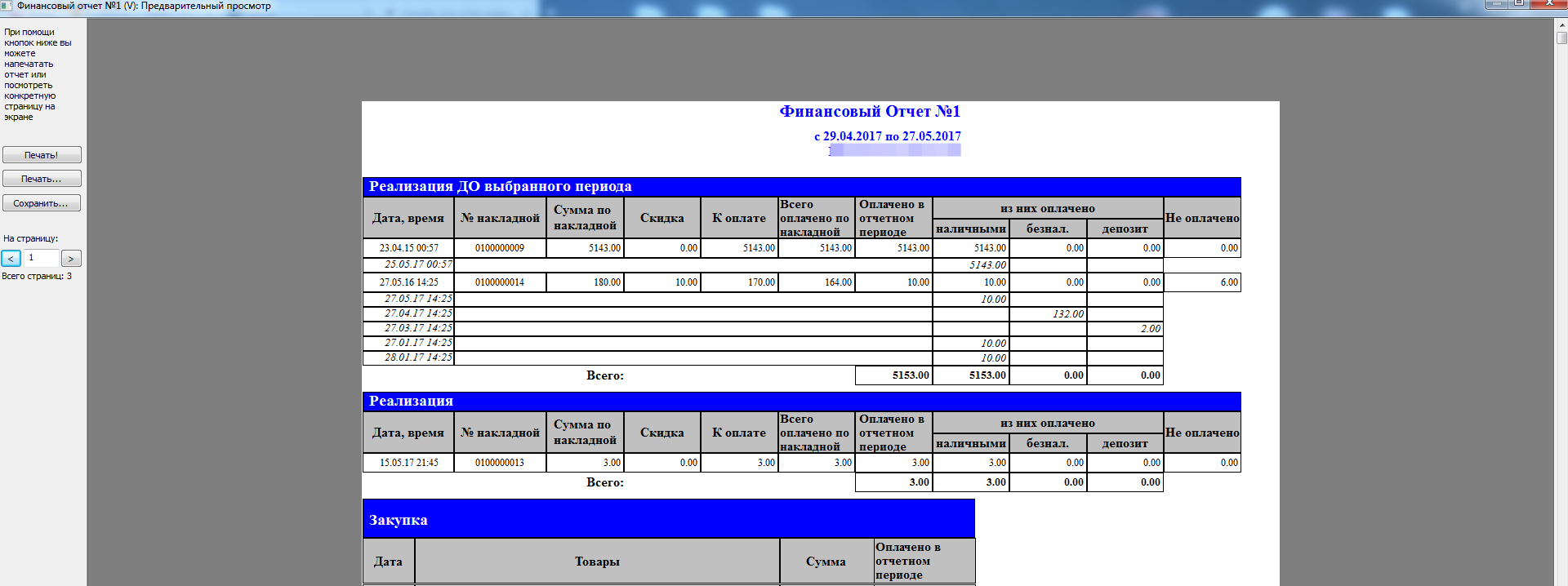Click 'Товары' column header in Закупка table
The height and width of the screenshot is (586, 1568).
coord(597,562)
